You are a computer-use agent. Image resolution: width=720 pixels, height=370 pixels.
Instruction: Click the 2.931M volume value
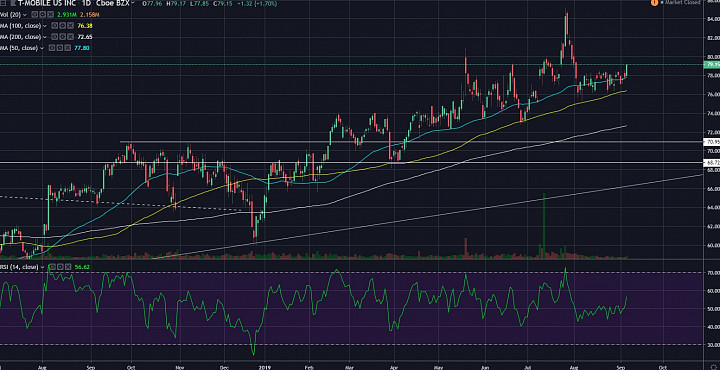coord(67,15)
